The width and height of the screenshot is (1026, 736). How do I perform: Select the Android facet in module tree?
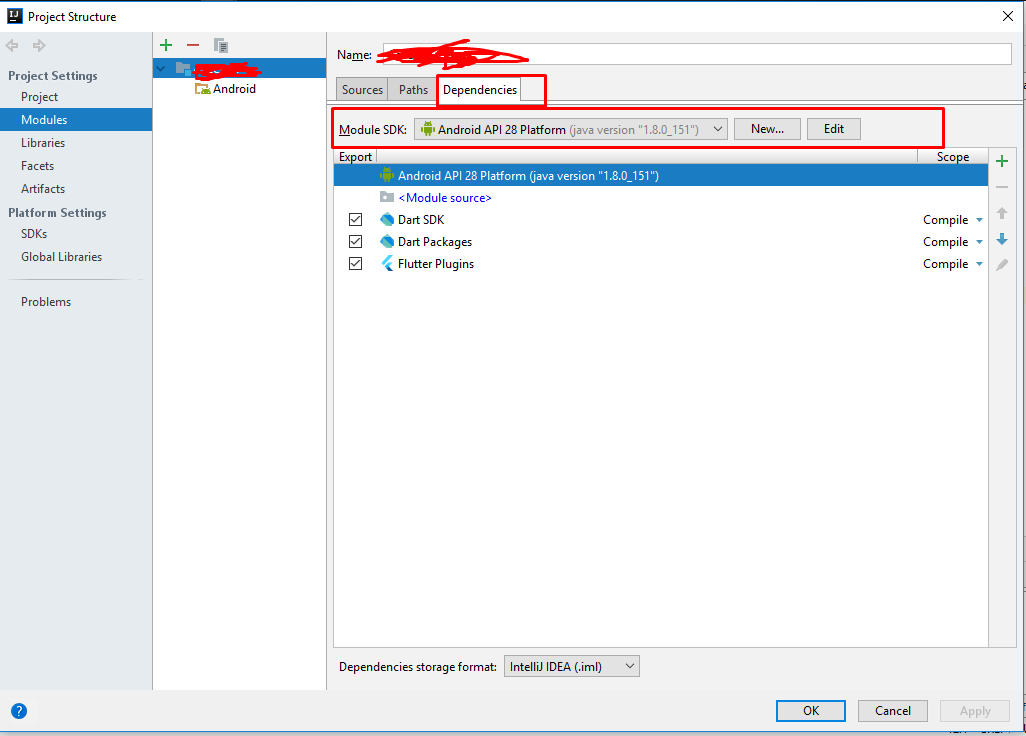click(x=233, y=89)
